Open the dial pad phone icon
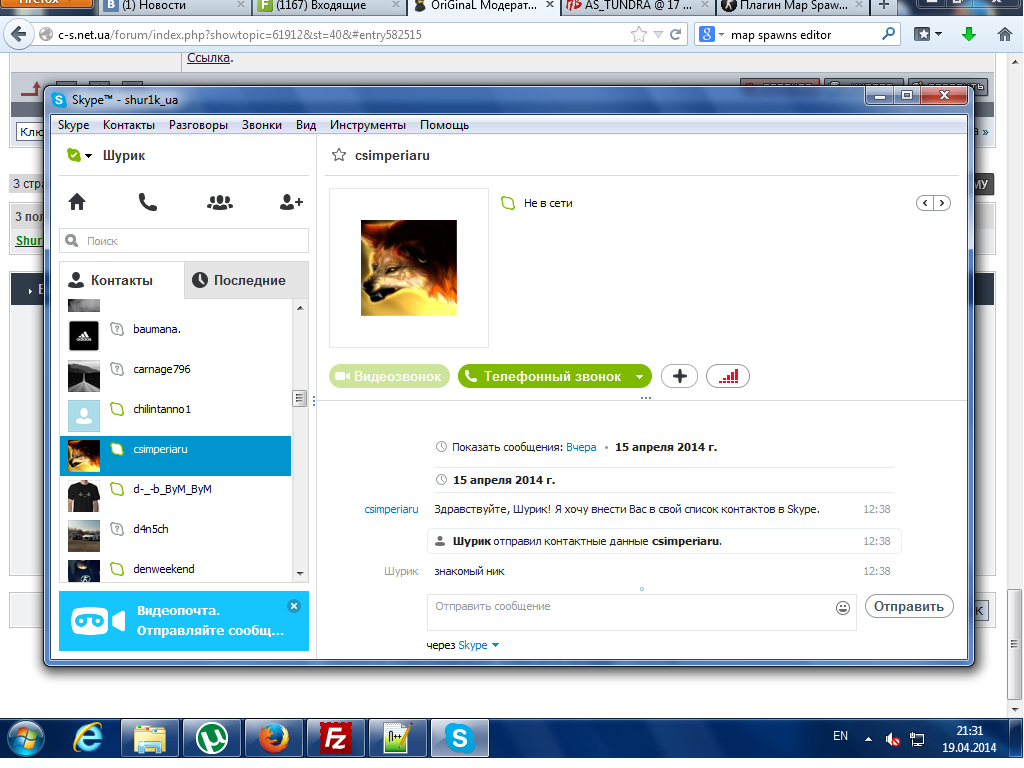 click(148, 202)
